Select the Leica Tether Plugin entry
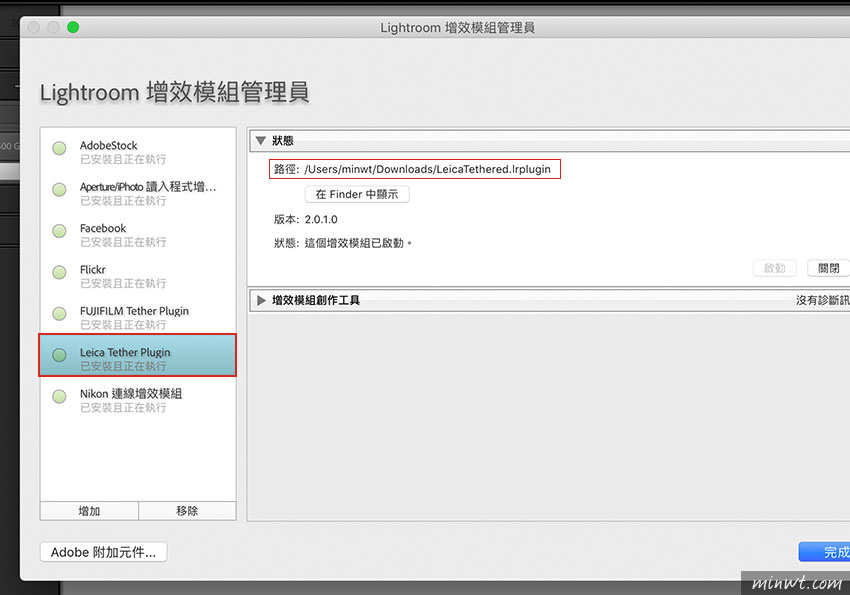The width and height of the screenshot is (850, 595). [x=138, y=355]
